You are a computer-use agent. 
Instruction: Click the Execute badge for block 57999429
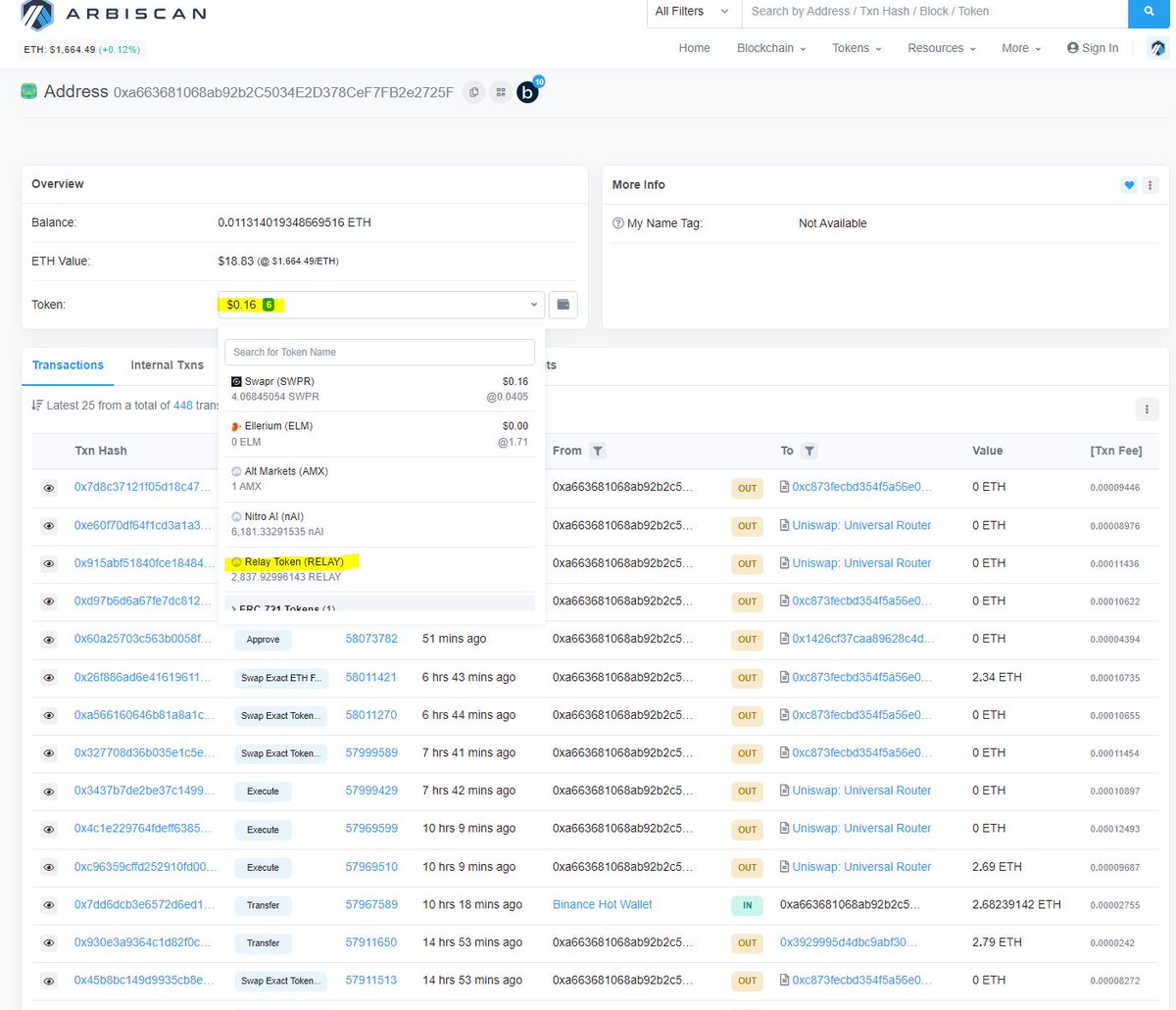(263, 792)
